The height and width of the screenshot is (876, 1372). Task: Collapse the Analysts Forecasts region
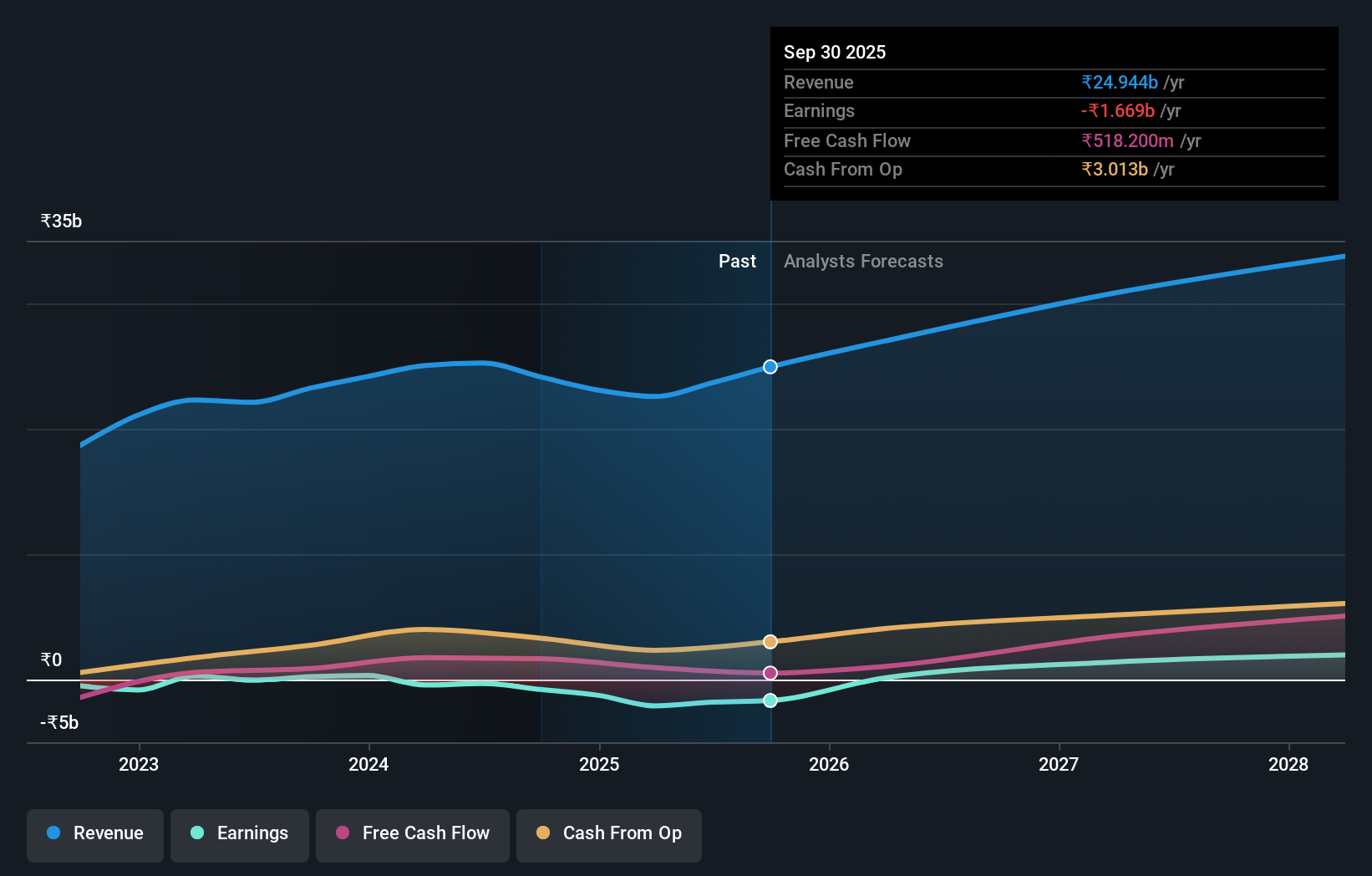pyautogui.click(x=863, y=261)
